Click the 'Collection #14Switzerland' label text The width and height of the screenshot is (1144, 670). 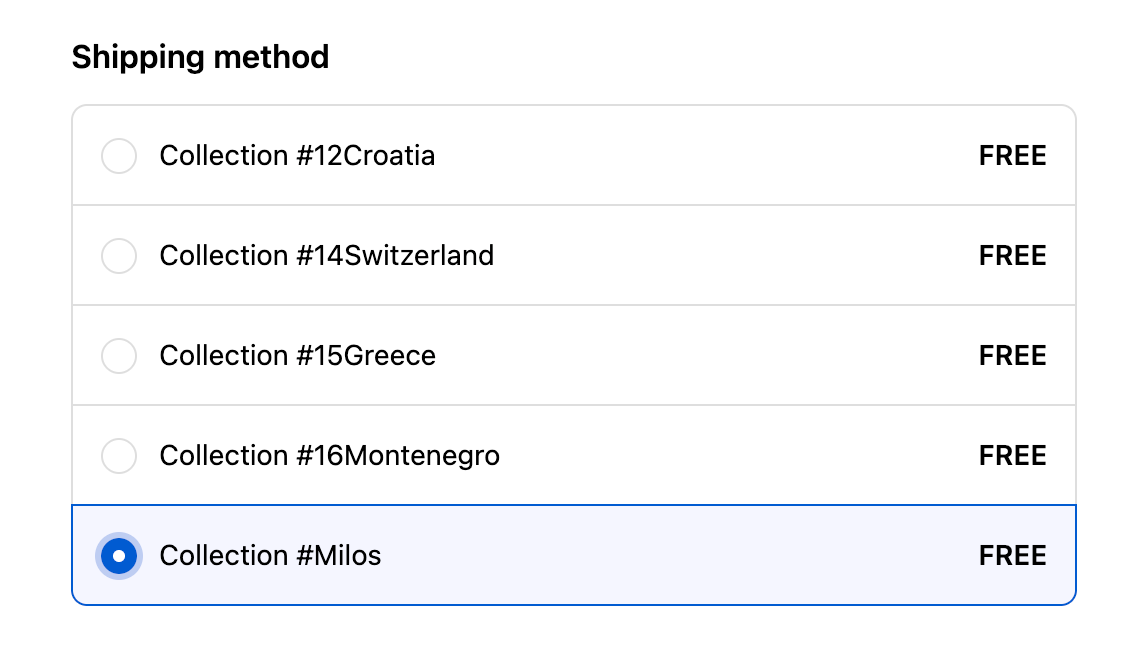point(326,256)
